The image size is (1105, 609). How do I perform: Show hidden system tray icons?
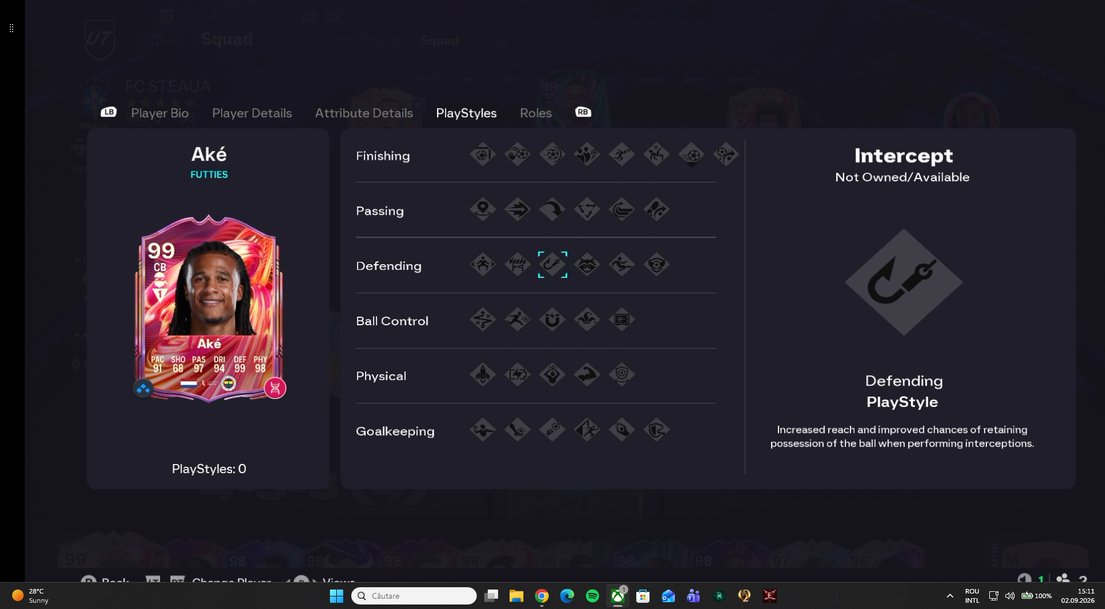949,596
